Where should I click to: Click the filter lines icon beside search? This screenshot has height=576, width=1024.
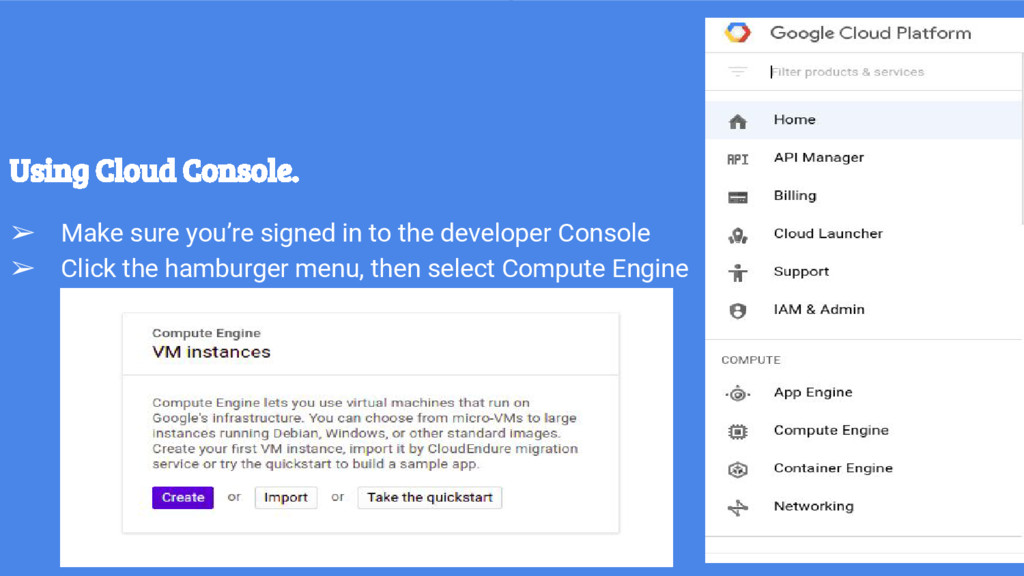pos(737,72)
